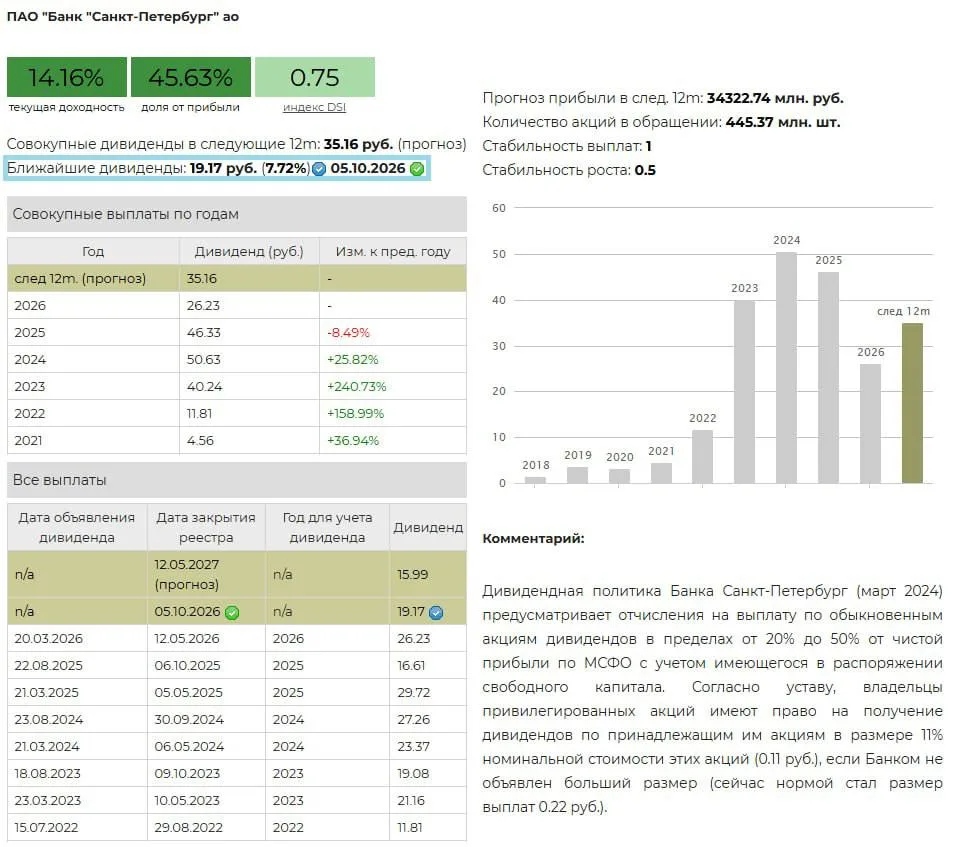Click the Дата закрытия реестра header
This screenshot has width=954, height=847.
(206, 528)
